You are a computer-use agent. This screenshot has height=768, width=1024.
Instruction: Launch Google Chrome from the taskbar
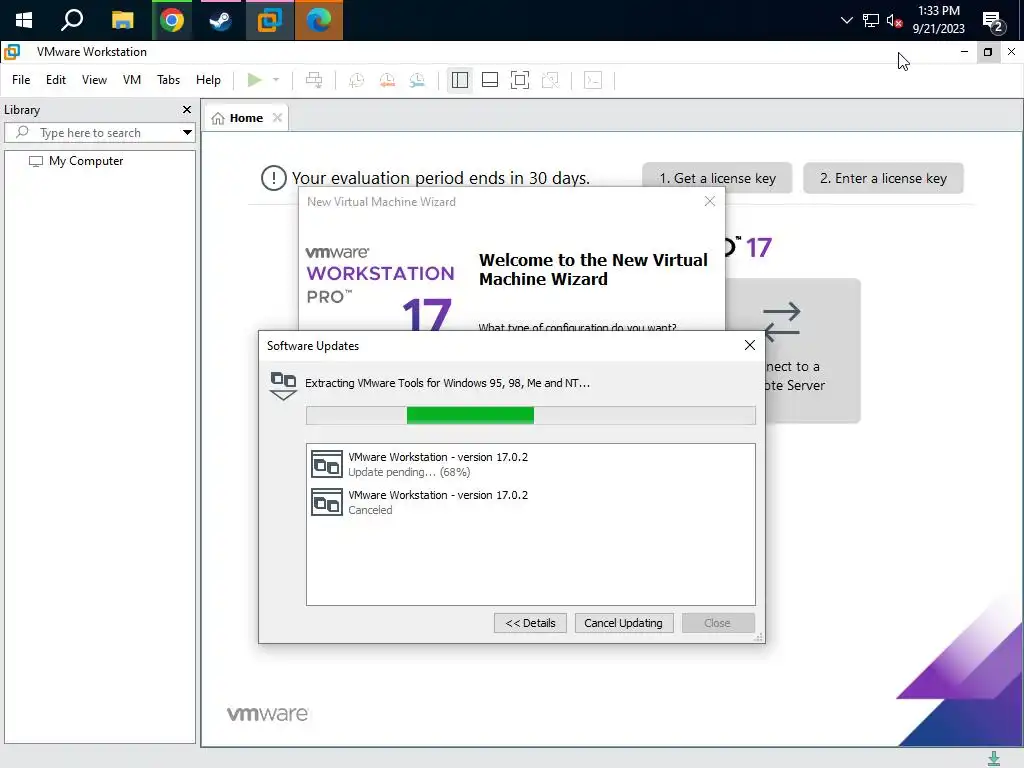click(172, 20)
